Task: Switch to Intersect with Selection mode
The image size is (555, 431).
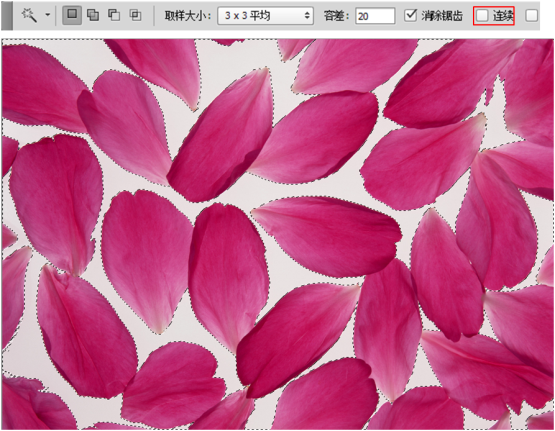Action: click(x=135, y=15)
